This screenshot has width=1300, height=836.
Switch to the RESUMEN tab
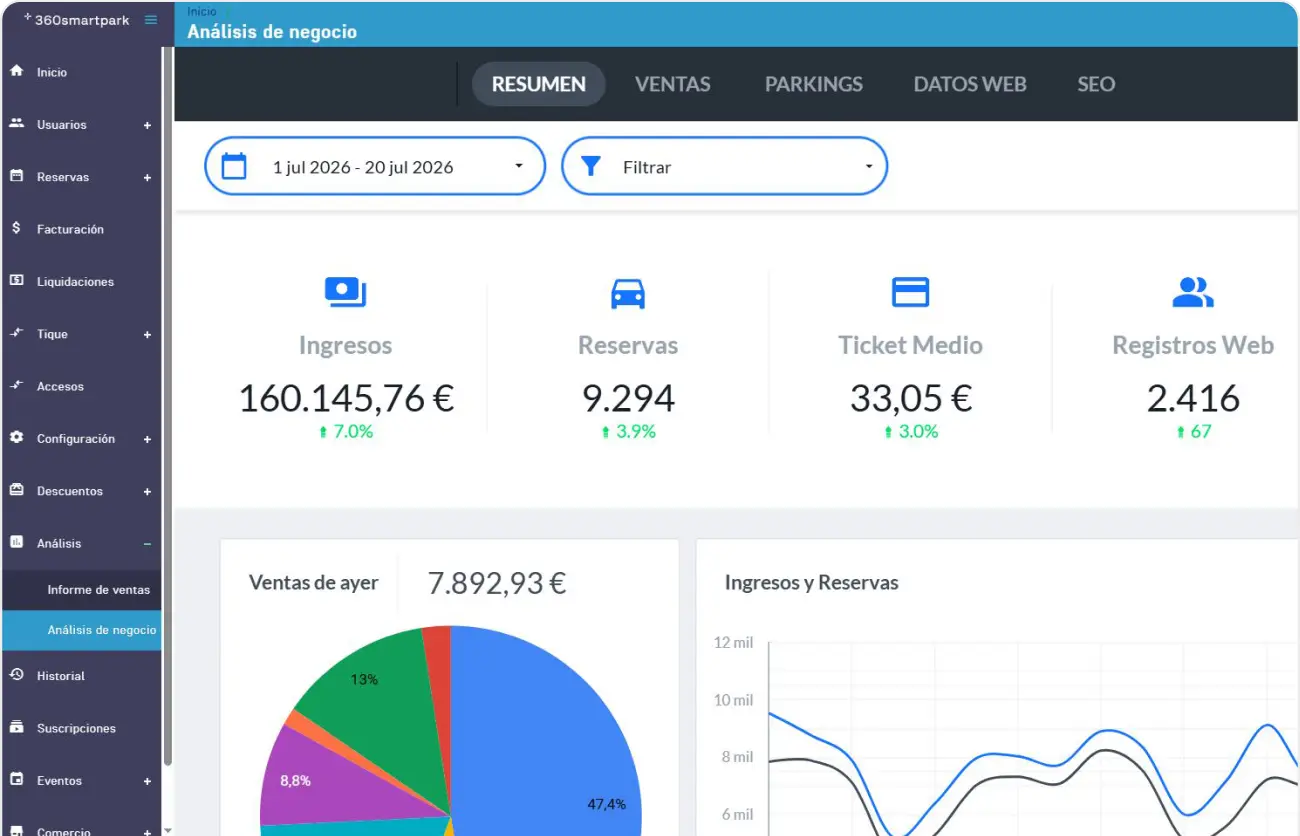click(539, 84)
